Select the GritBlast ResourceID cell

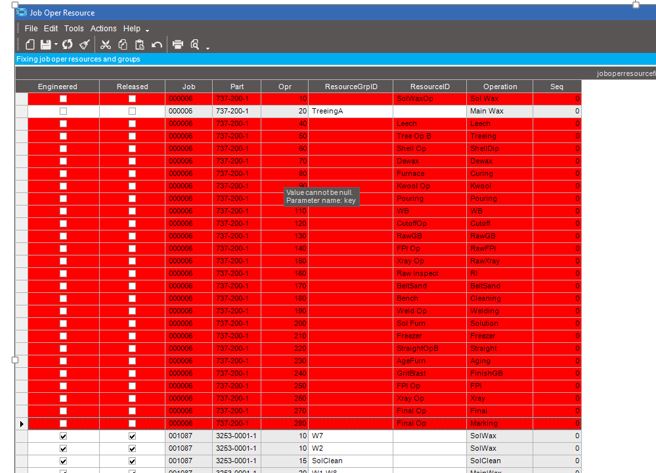[430, 373]
